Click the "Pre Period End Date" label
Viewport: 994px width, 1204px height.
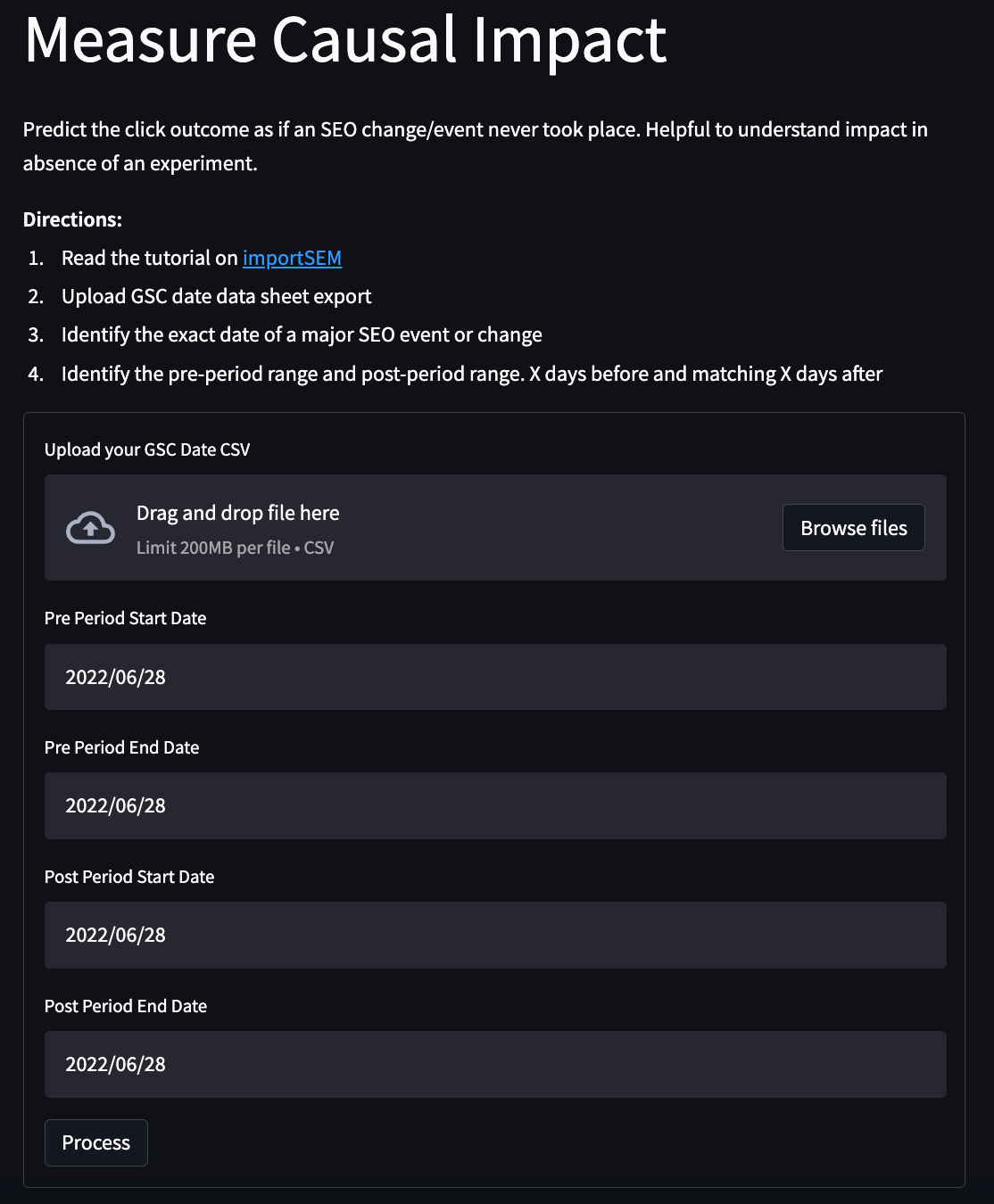click(x=121, y=747)
